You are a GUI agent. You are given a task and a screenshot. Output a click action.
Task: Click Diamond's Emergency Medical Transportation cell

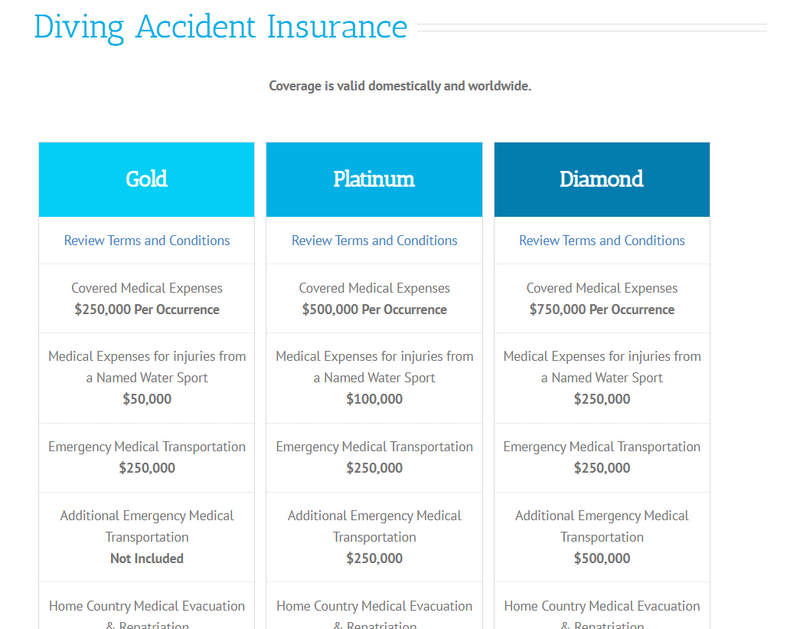[x=602, y=457]
